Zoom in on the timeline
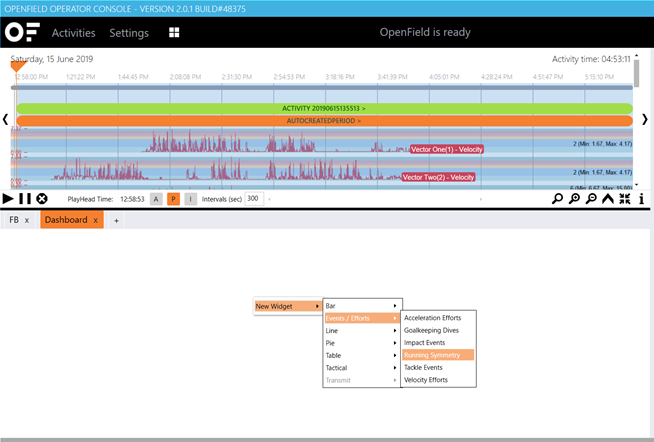 [x=574, y=198]
